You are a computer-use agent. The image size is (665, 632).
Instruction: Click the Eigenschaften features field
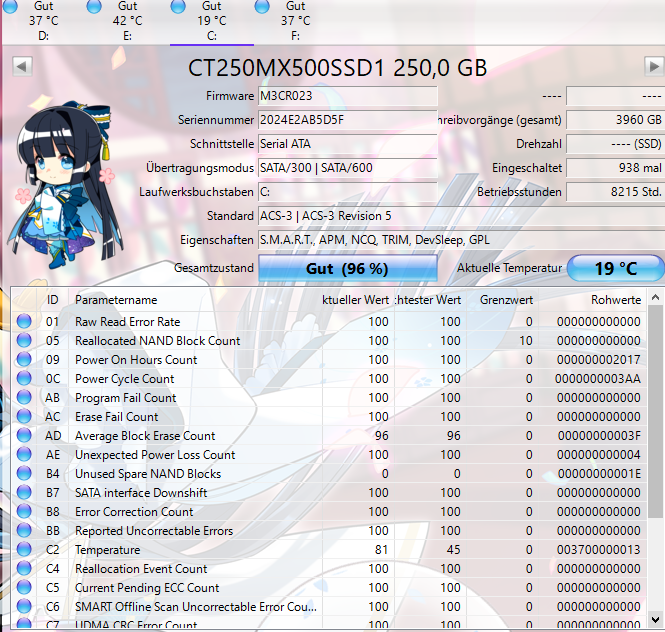(461, 240)
